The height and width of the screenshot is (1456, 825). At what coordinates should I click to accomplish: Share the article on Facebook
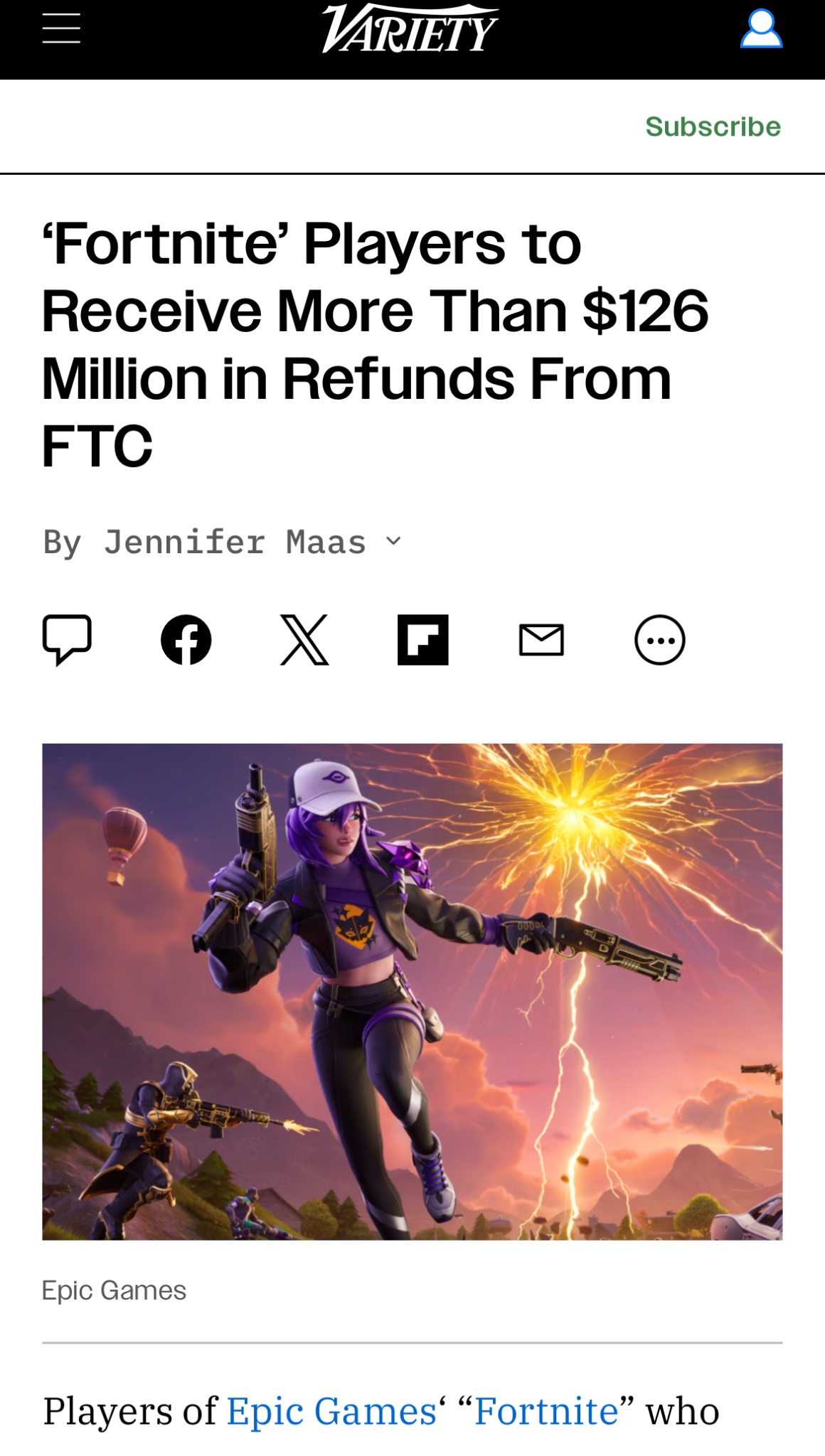point(186,640)
